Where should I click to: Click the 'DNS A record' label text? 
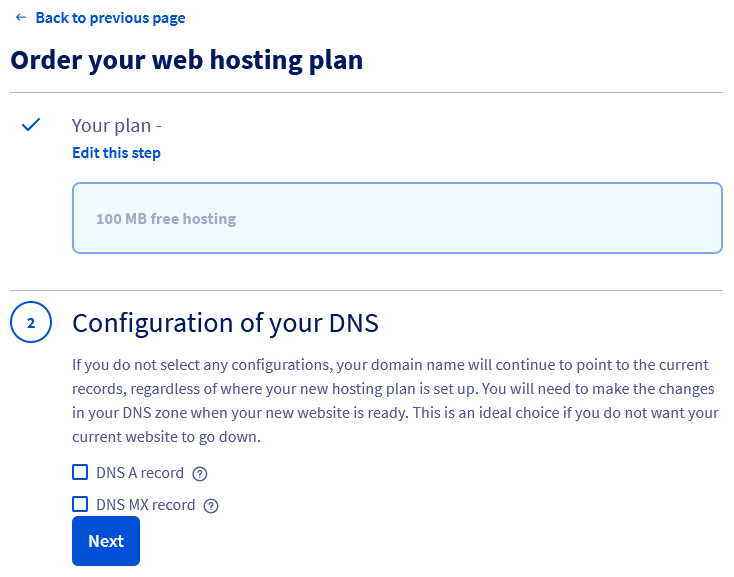(x=140, y=473)
